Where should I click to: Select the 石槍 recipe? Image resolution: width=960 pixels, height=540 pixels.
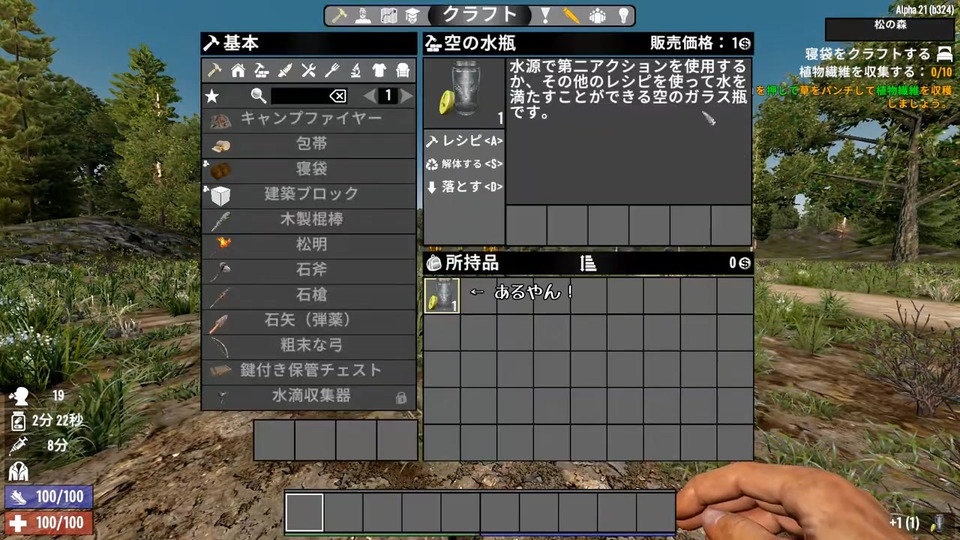(x=309, y=296)
